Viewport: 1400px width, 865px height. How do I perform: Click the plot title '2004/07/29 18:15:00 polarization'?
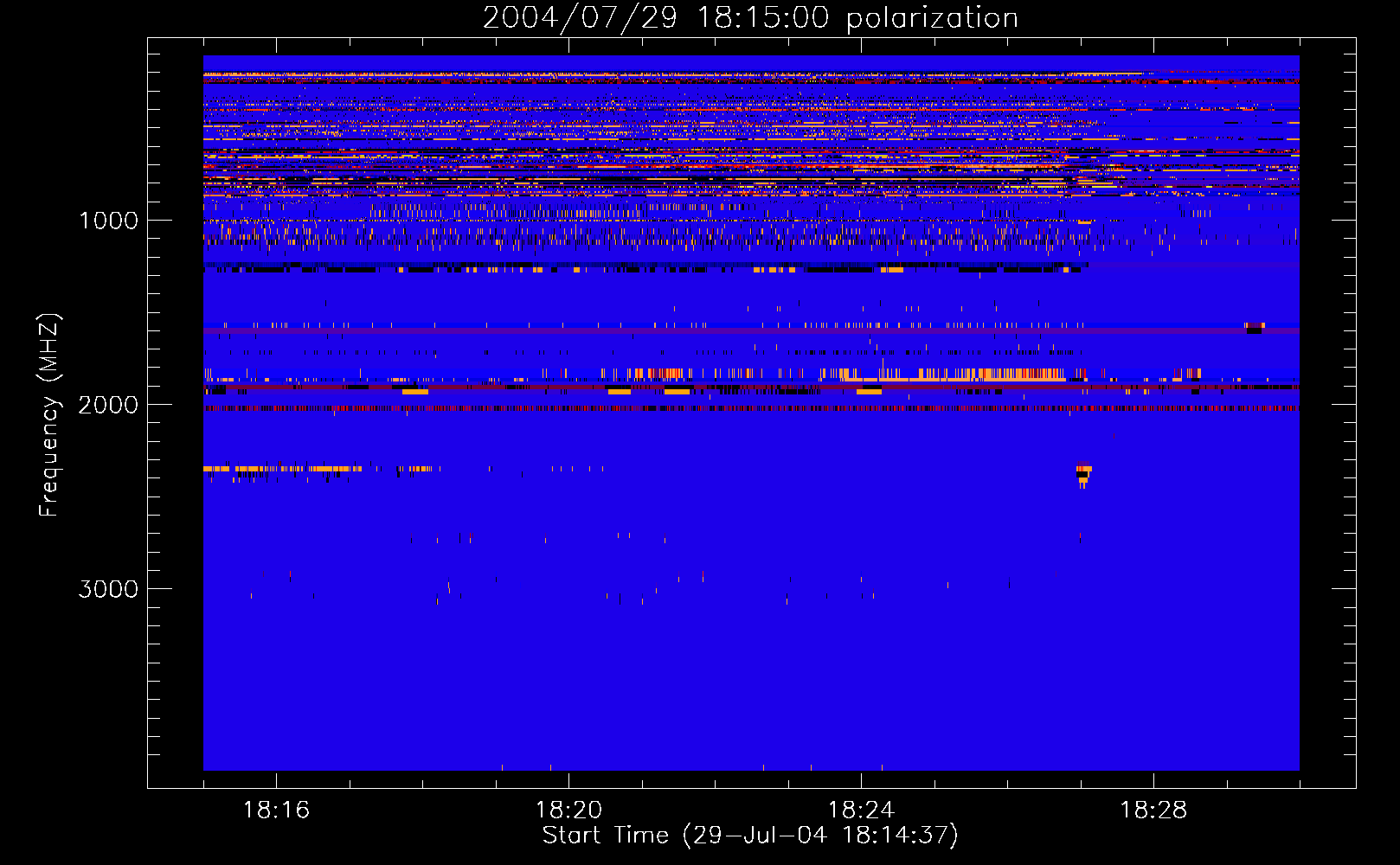750,17
